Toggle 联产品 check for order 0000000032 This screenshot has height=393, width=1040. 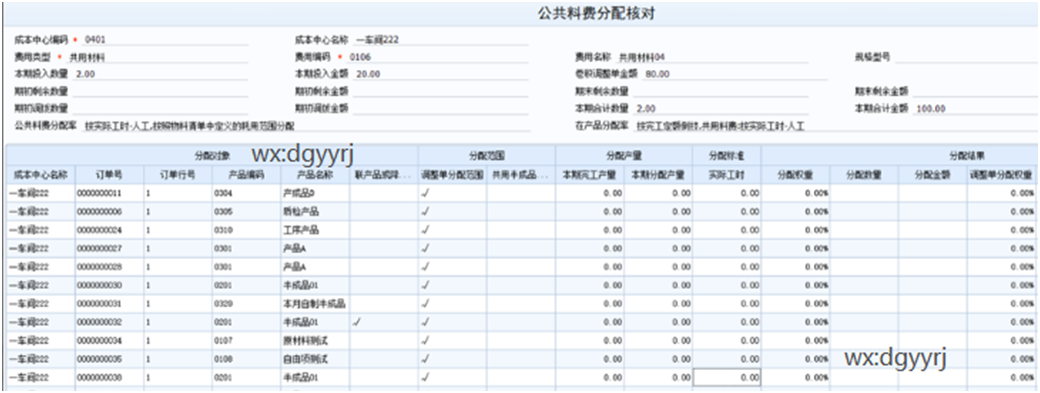[x=357, y=321]
